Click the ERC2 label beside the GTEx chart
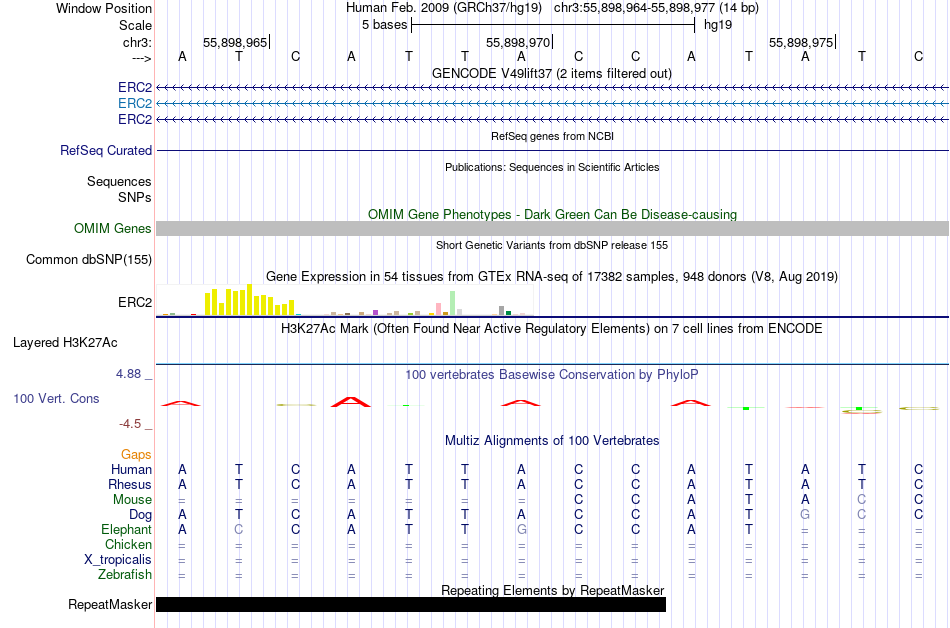 tap(135, 302)
